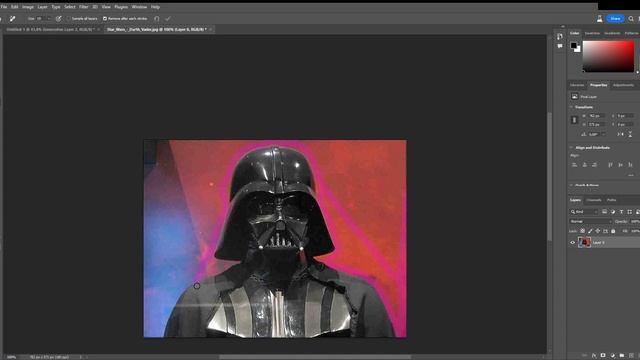The width and height of the screenshot is (640, 360).
Task: Toggle the width-height link constraint
Action: pos(574,120)
